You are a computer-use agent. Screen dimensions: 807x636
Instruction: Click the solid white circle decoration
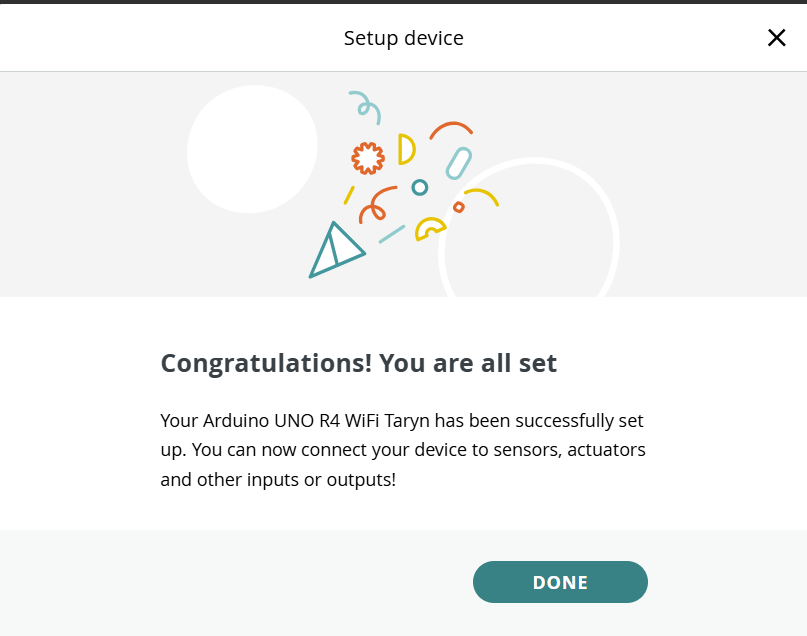point(251,149)
